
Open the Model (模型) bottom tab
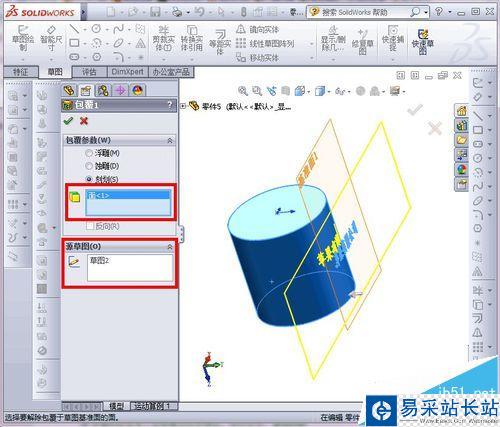(x=116, y=406)
